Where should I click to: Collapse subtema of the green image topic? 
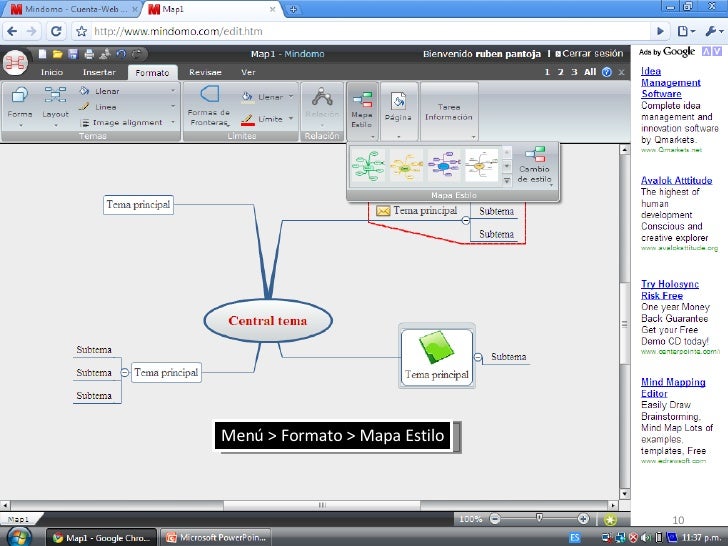click(478, 357)
